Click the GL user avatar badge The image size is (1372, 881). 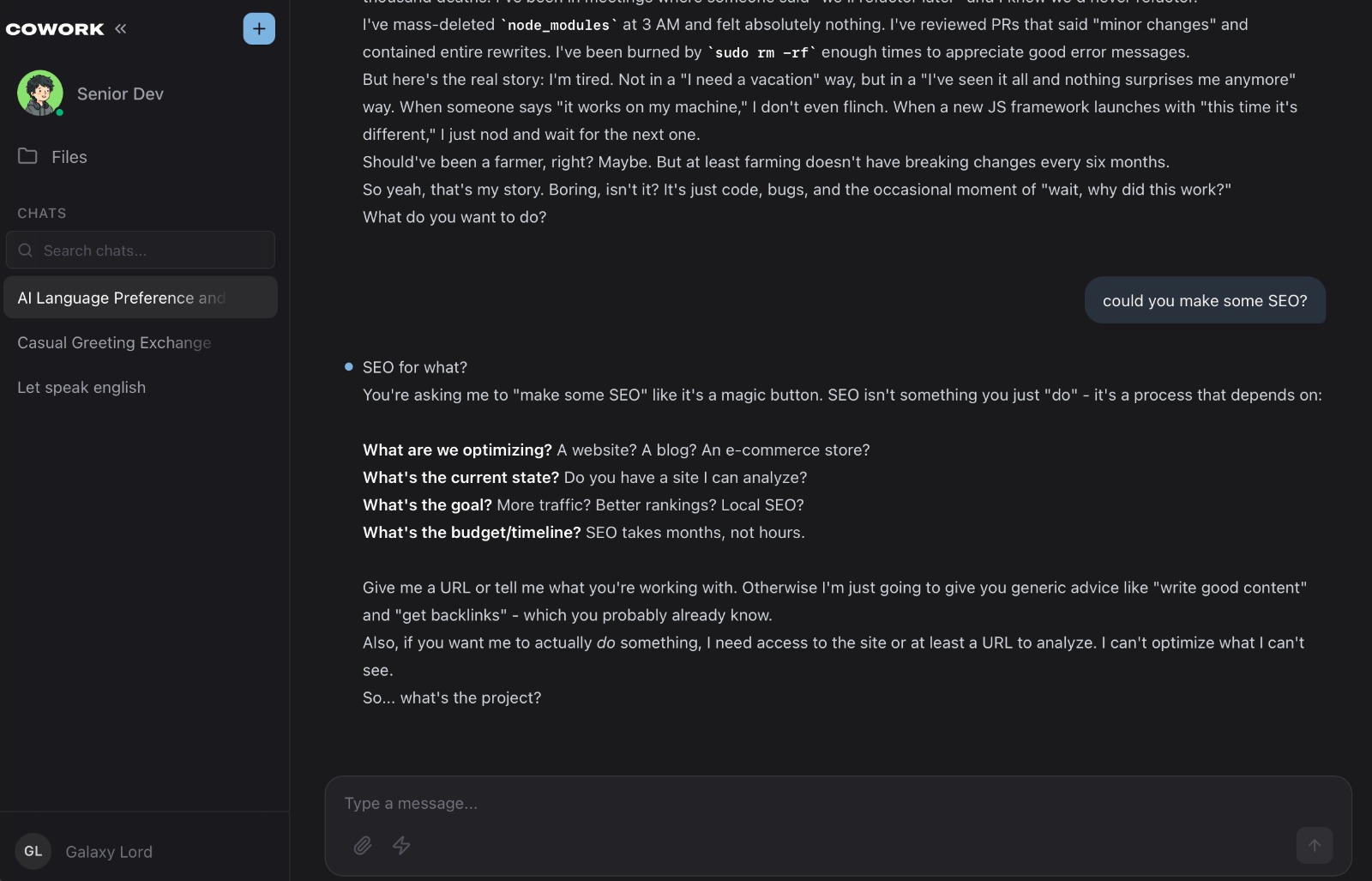tap(33, 851)
